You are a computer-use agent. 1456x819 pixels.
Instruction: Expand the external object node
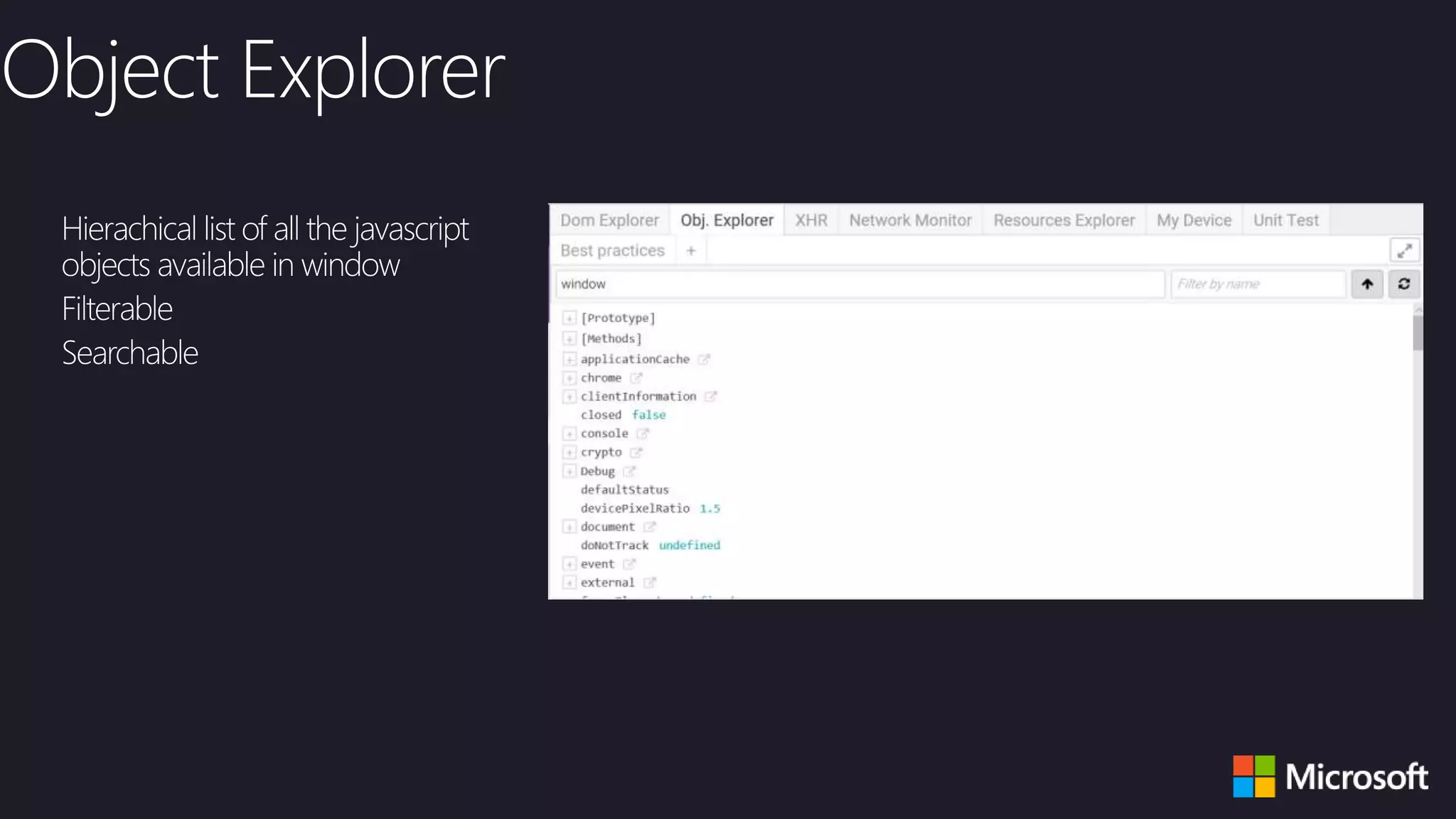(x=569, y=582)
